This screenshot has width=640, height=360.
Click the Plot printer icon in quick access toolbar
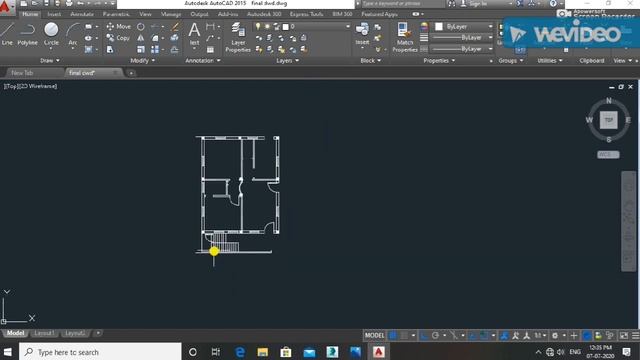[69, 3]
